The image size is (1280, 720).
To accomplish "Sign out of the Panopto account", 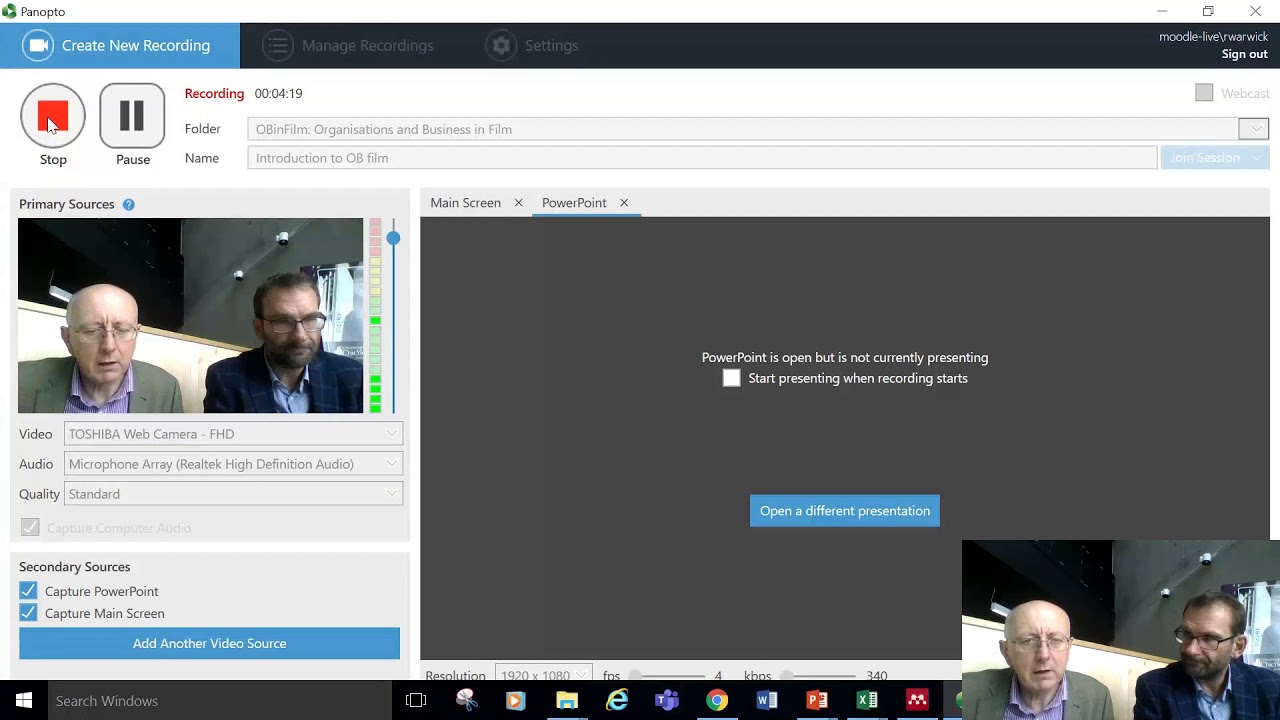I will (x=1244, y=54).
